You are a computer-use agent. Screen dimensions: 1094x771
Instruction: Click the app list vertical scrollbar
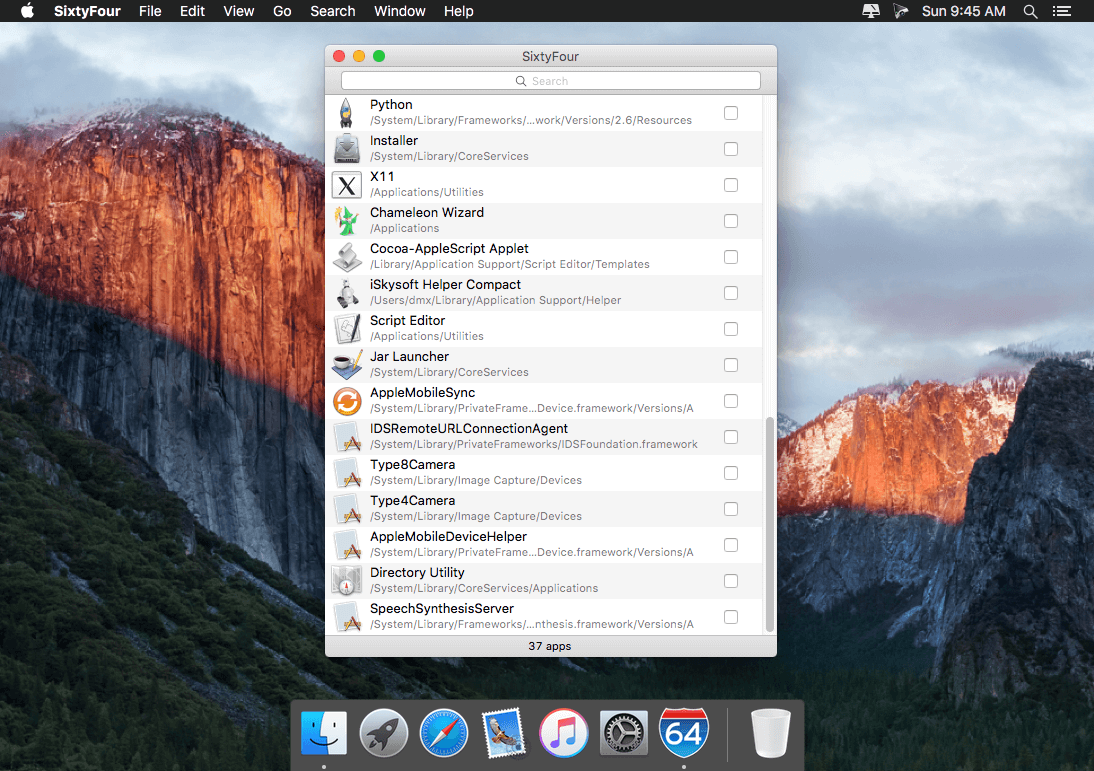[x=770, y=525]
